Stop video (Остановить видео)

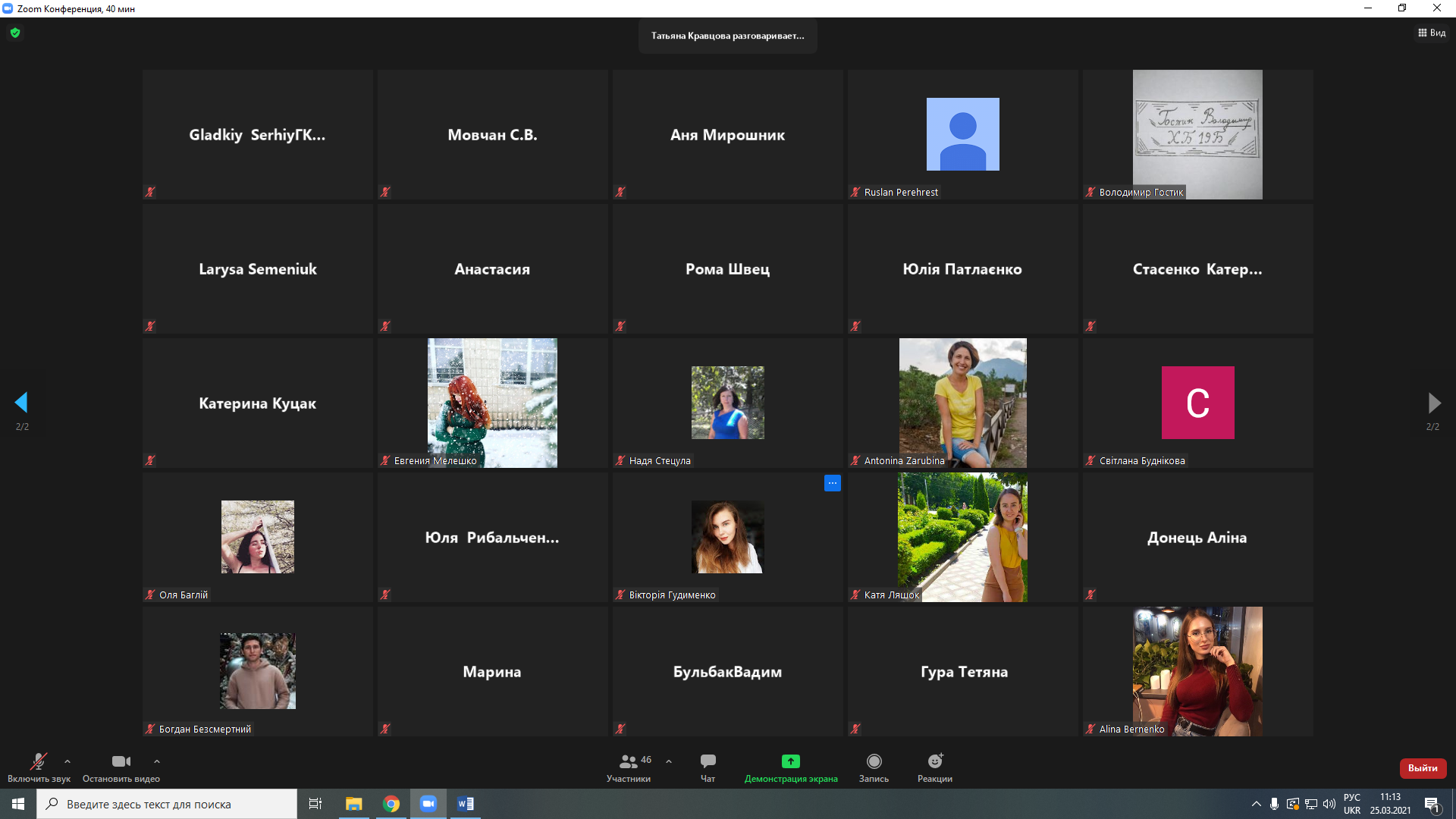click(x=121, y=762)
